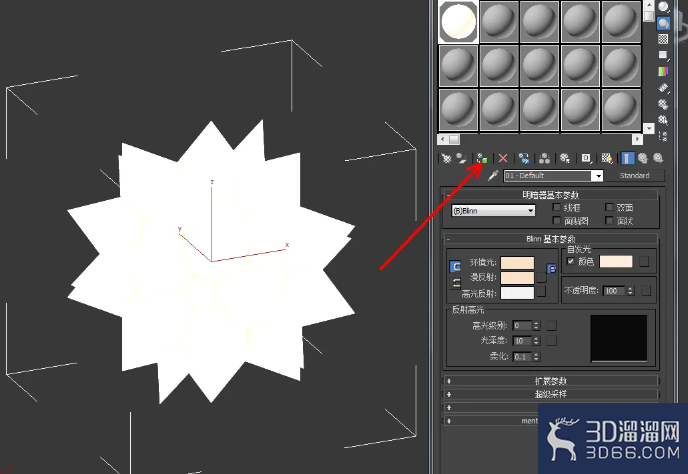Enable the 线框 (Wire) checkbox
Image resolution: width=688 pixels, height=474 pixels.
coord(557,207)
